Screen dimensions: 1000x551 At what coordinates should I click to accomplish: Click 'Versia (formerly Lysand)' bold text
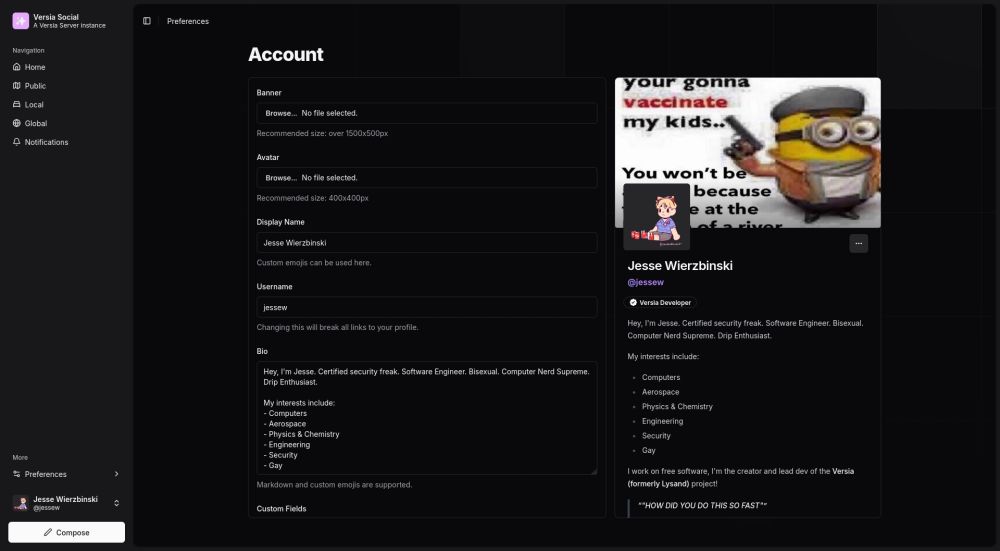(x=740, y=478)
